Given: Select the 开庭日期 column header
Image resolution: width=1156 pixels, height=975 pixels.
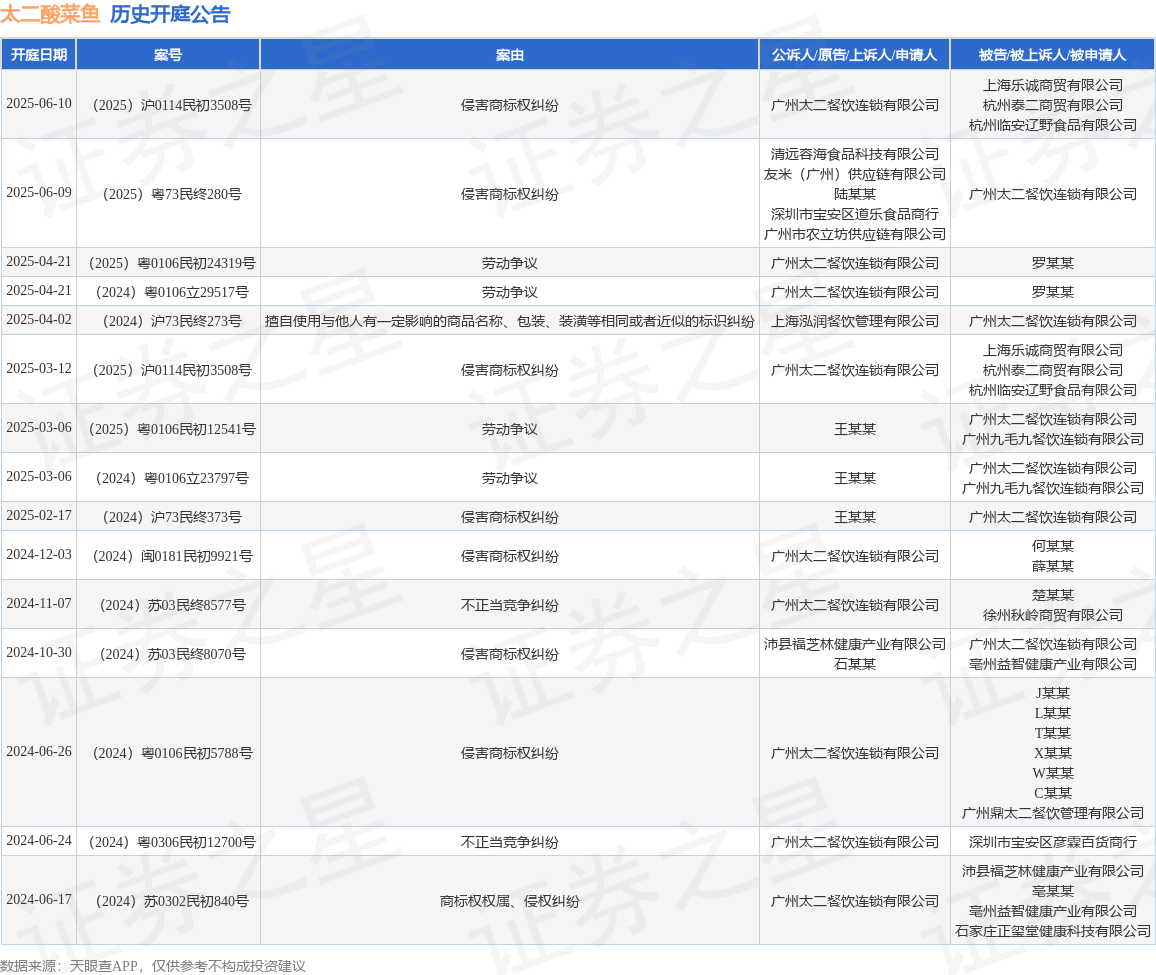Looking at the screenshot, I should click(39, 55).
